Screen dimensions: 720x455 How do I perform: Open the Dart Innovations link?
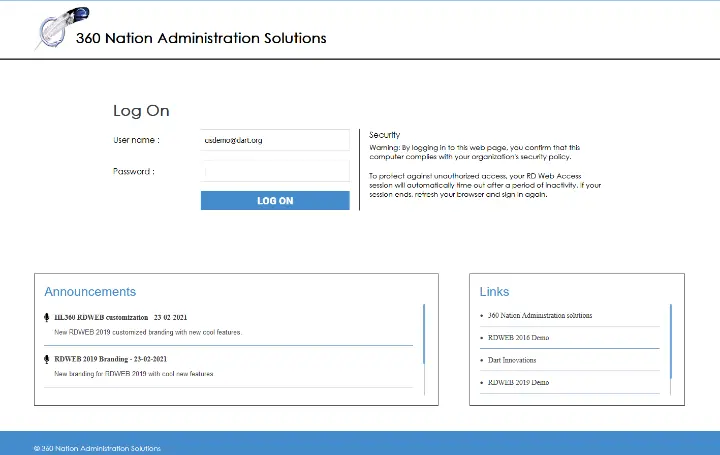click(512, 360)
